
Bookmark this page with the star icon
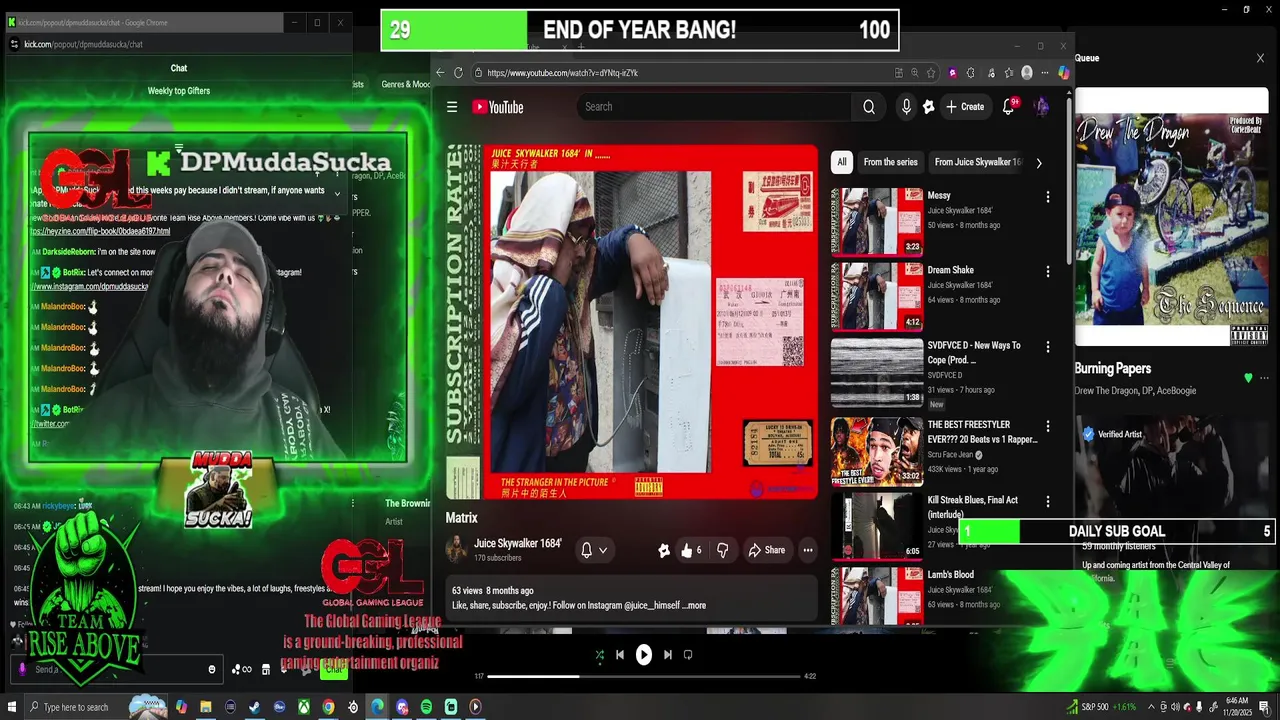point(931,73)
